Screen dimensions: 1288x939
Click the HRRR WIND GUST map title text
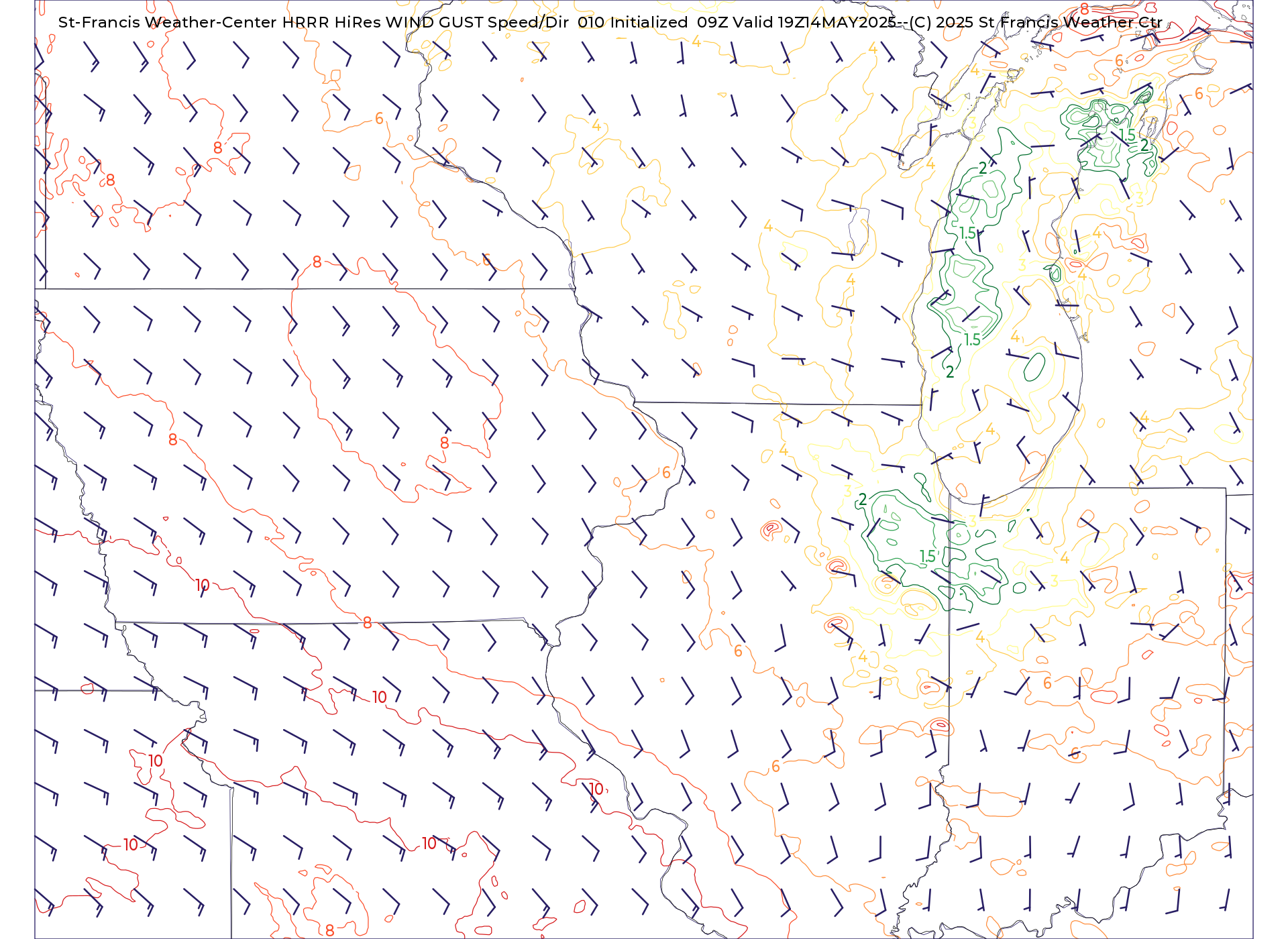[610, 22]
